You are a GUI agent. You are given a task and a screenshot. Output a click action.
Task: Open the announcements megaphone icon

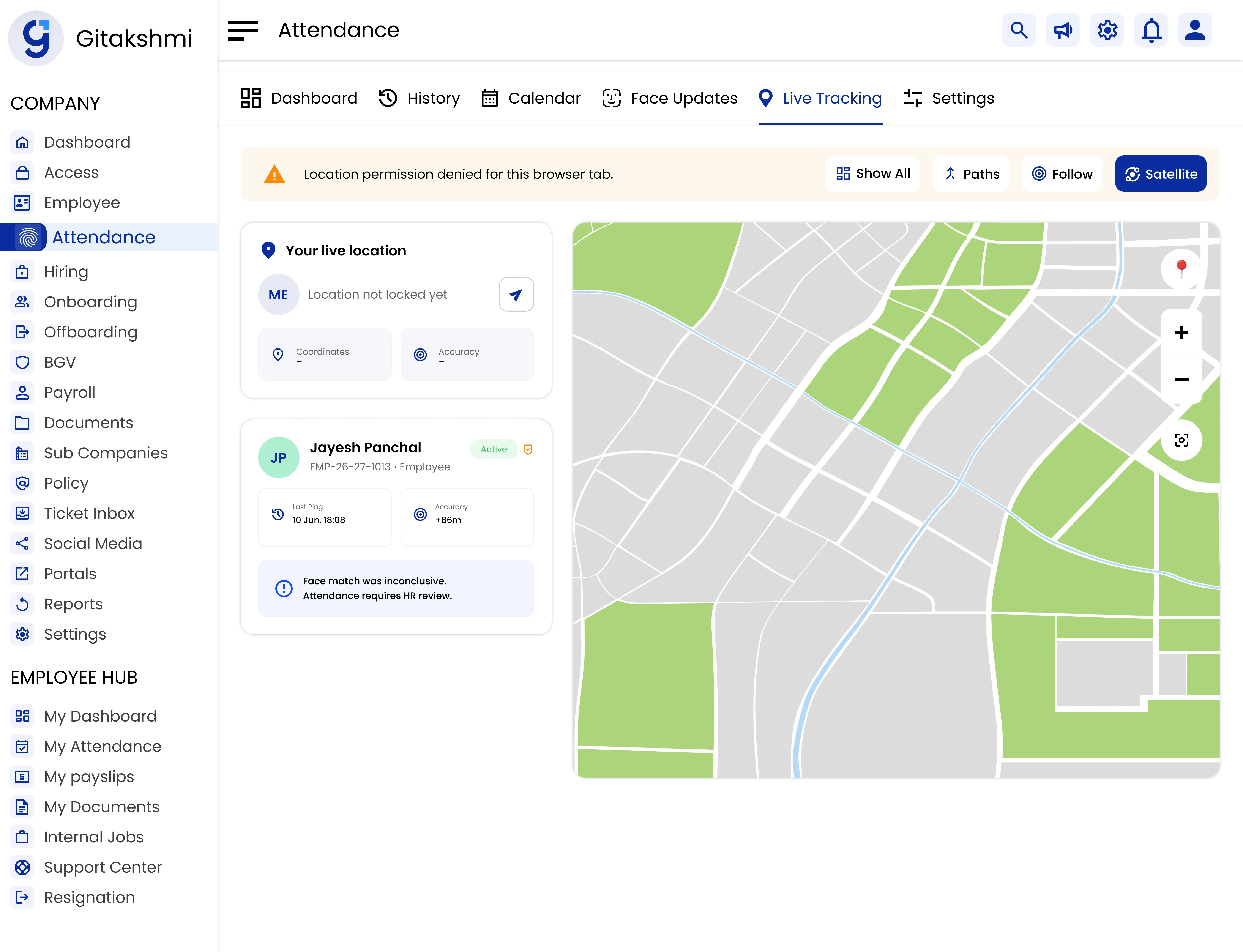(1063, 30)
